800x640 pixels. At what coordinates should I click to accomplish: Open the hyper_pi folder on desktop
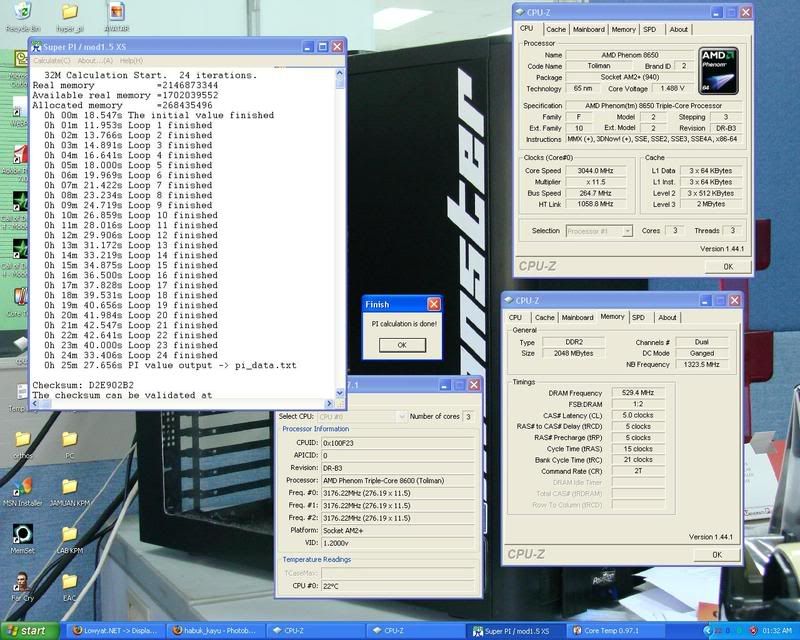[x=69, y=13]
